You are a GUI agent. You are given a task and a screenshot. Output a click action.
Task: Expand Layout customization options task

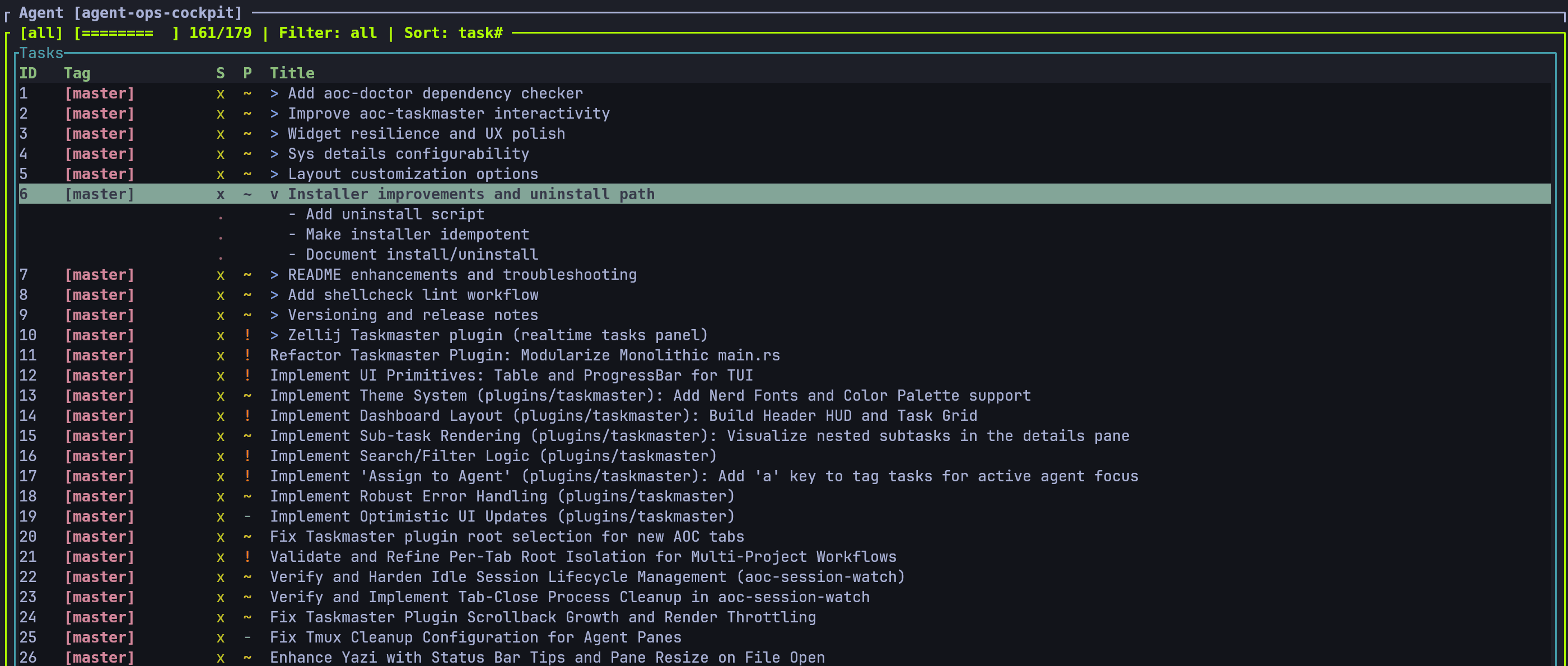click(274, 174)
